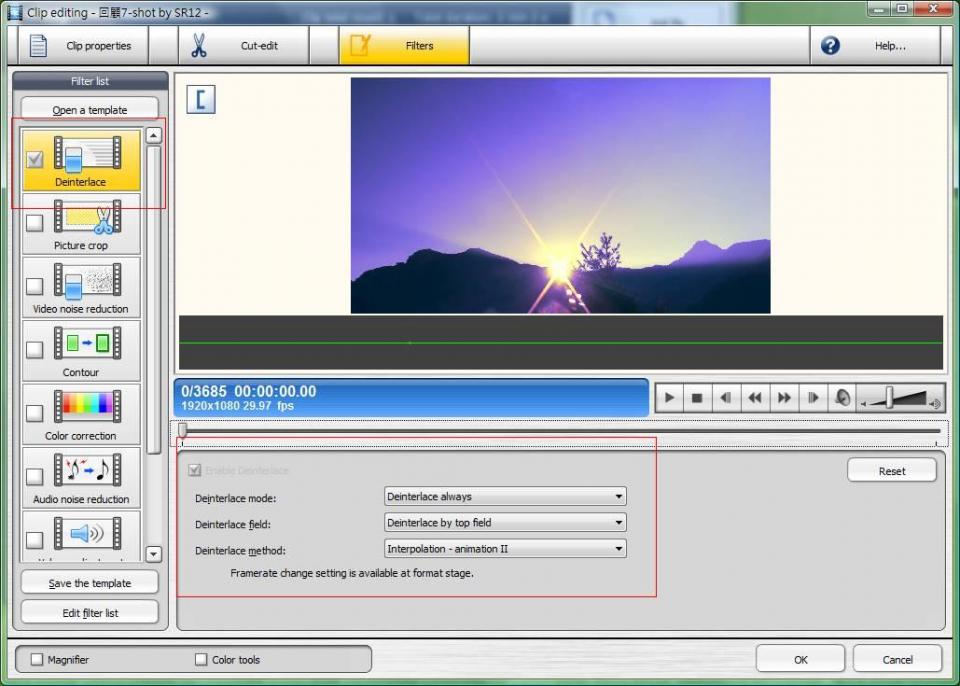Select the Contour filter icon
The height and width of the screenshot is (686, 960).
coord(87,344)
